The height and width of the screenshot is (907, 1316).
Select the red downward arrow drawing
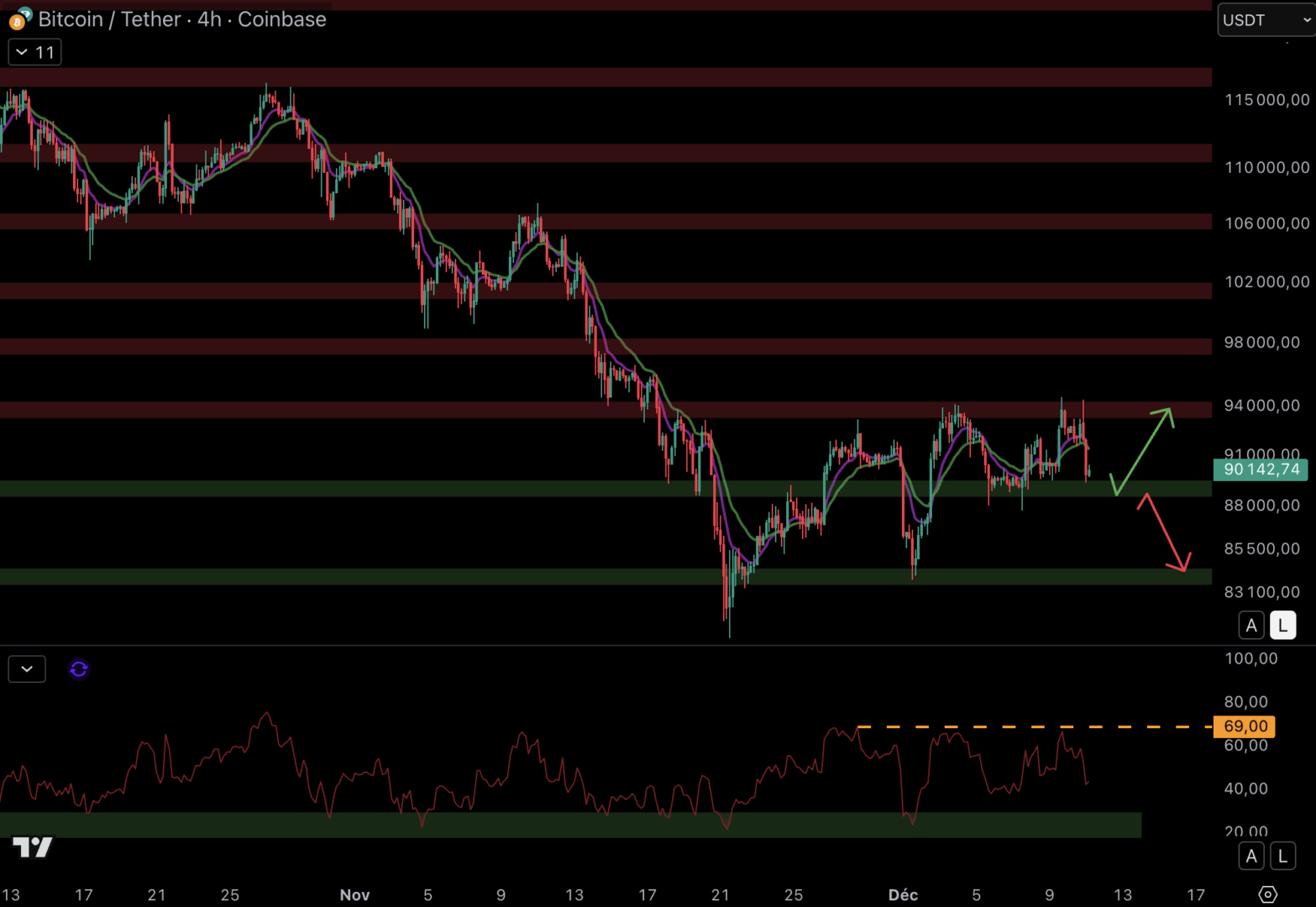1166,535
